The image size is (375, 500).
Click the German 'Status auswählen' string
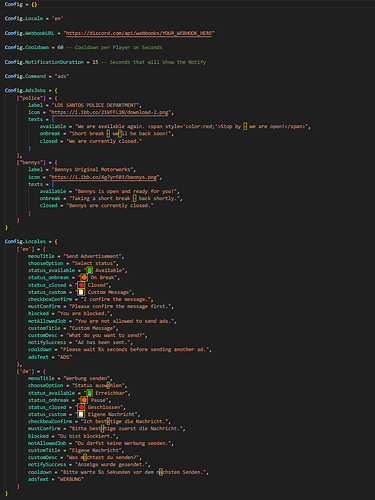[100, 386]
